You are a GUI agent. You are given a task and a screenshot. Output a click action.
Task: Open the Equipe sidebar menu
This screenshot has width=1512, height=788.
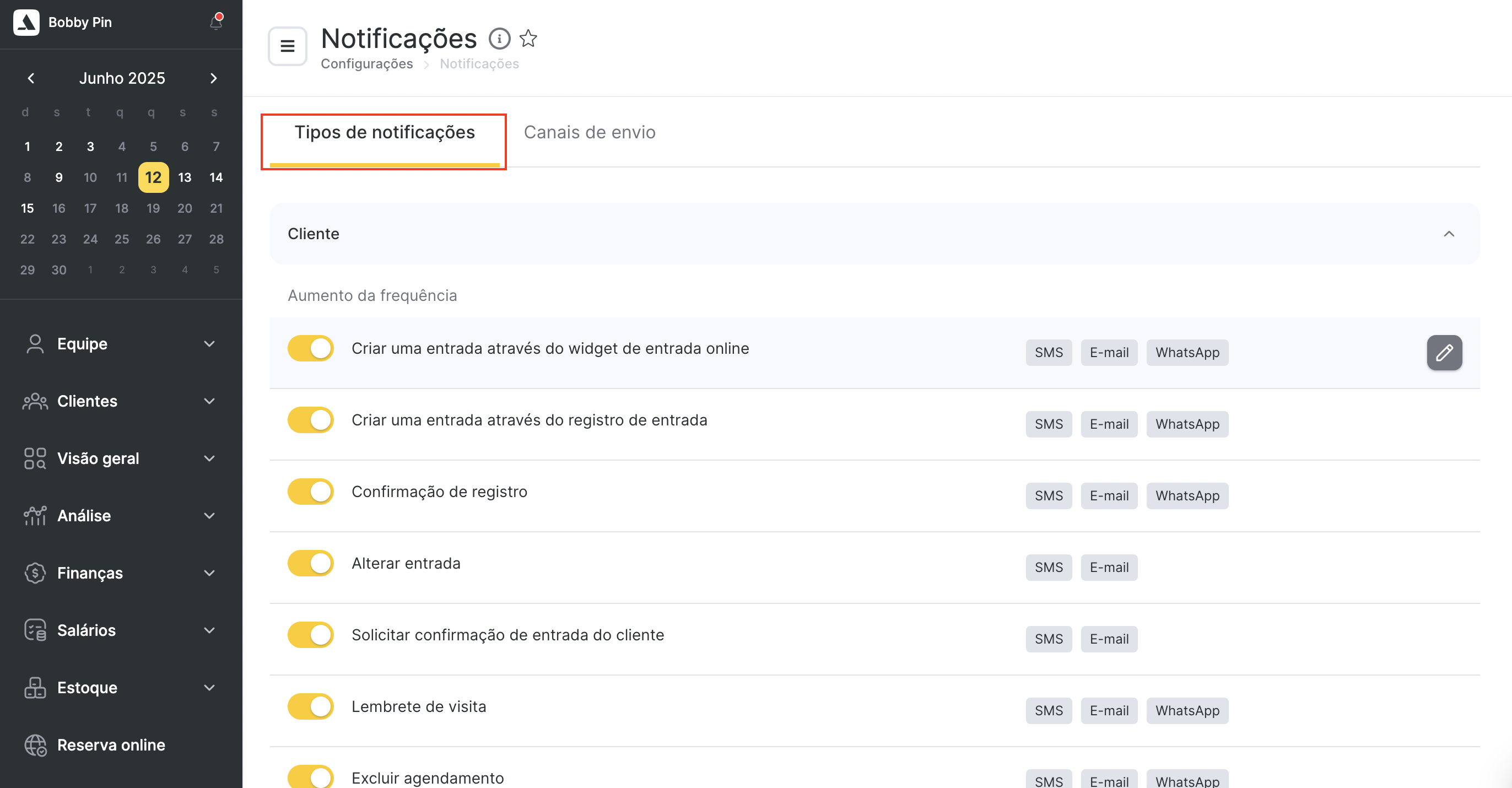(x=121, y=344)
